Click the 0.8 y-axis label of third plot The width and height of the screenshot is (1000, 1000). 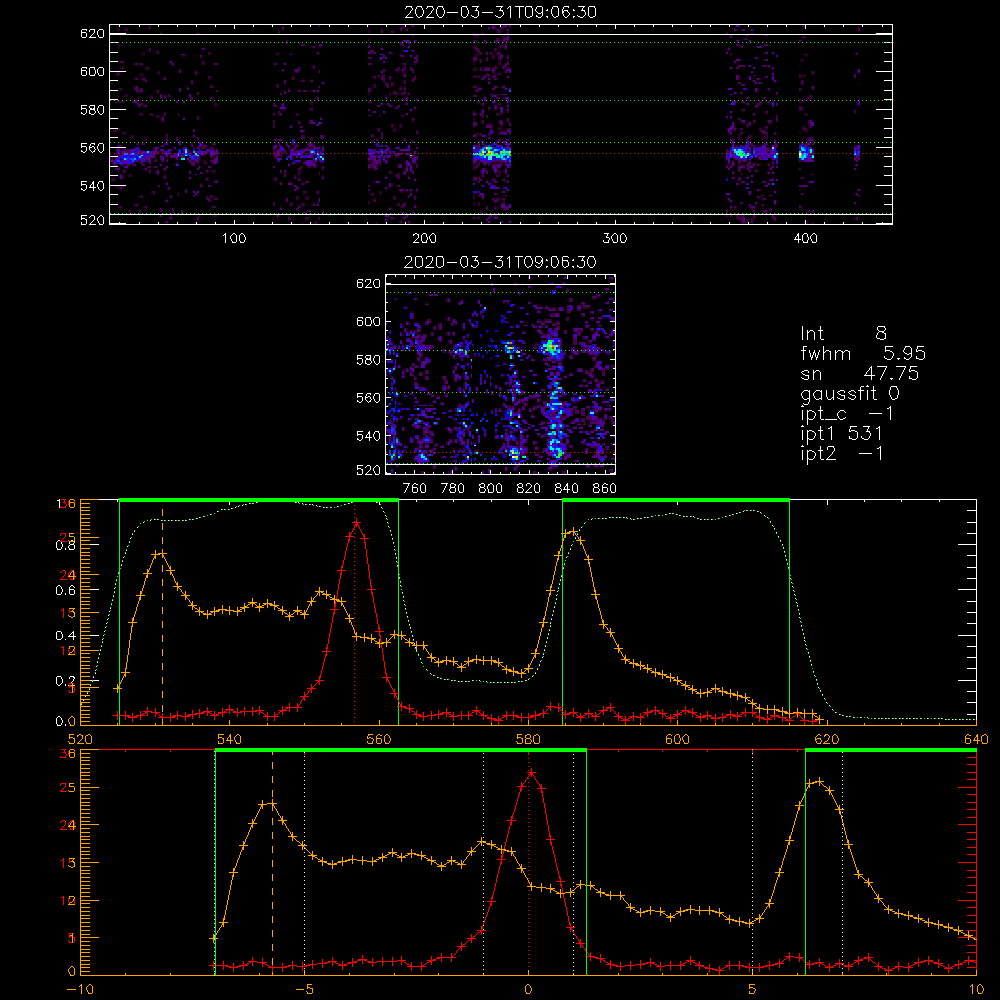pyautogui.click(x=65, y=545)
